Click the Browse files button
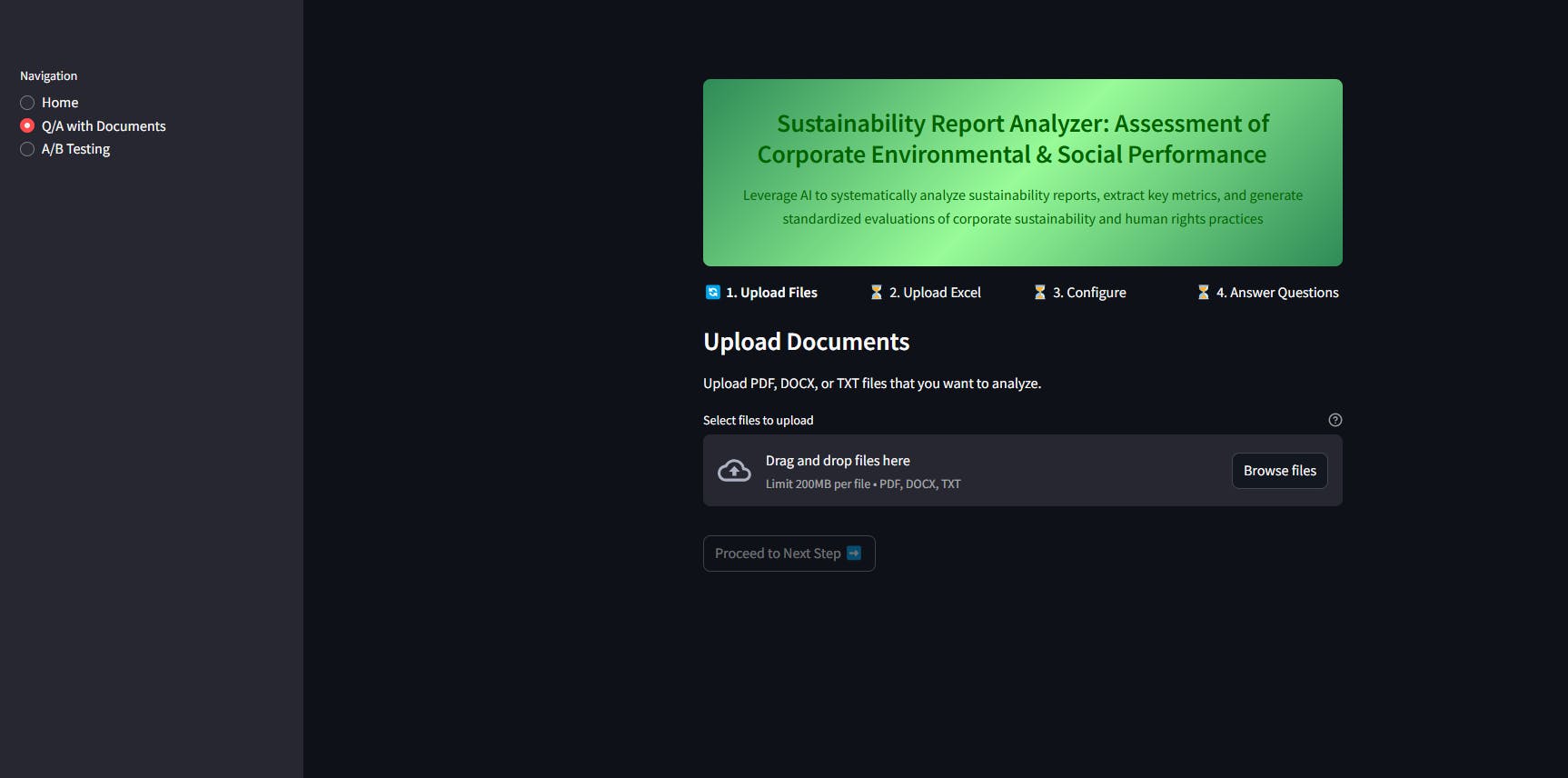The height and width of the screenshot is (778, 1568). point(1279,471)
